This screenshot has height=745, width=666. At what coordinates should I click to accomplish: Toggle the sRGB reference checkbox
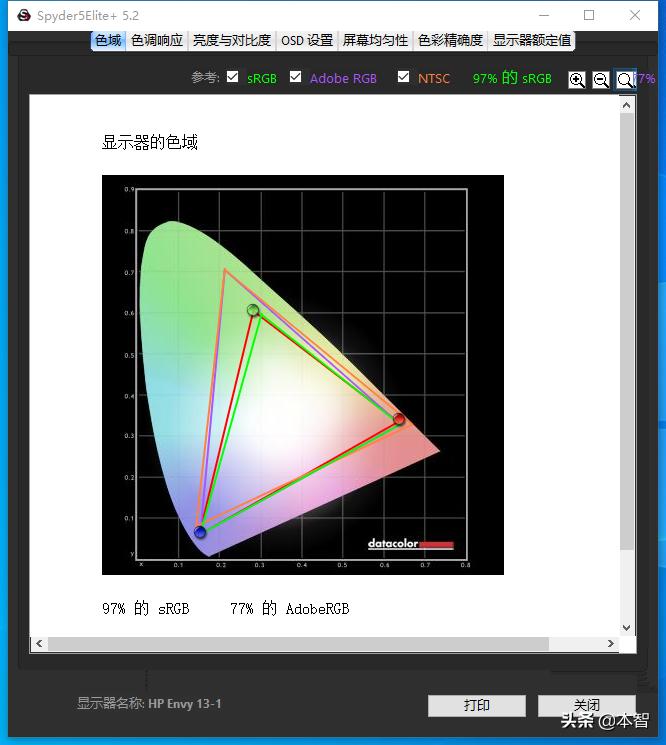point(232,76)
